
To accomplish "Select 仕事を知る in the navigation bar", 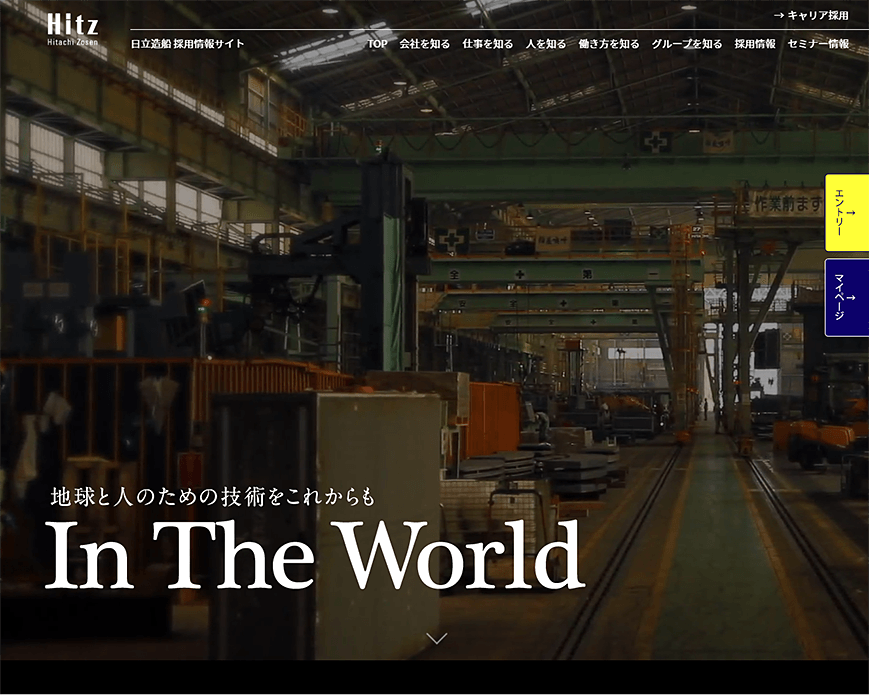I will [487, 44].
